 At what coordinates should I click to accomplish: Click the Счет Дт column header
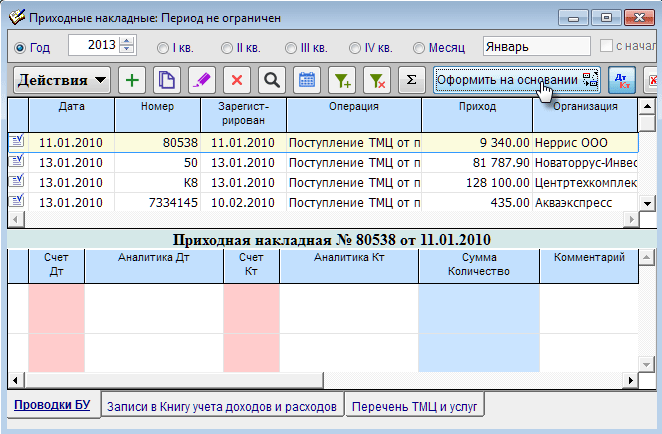[56, 265]
